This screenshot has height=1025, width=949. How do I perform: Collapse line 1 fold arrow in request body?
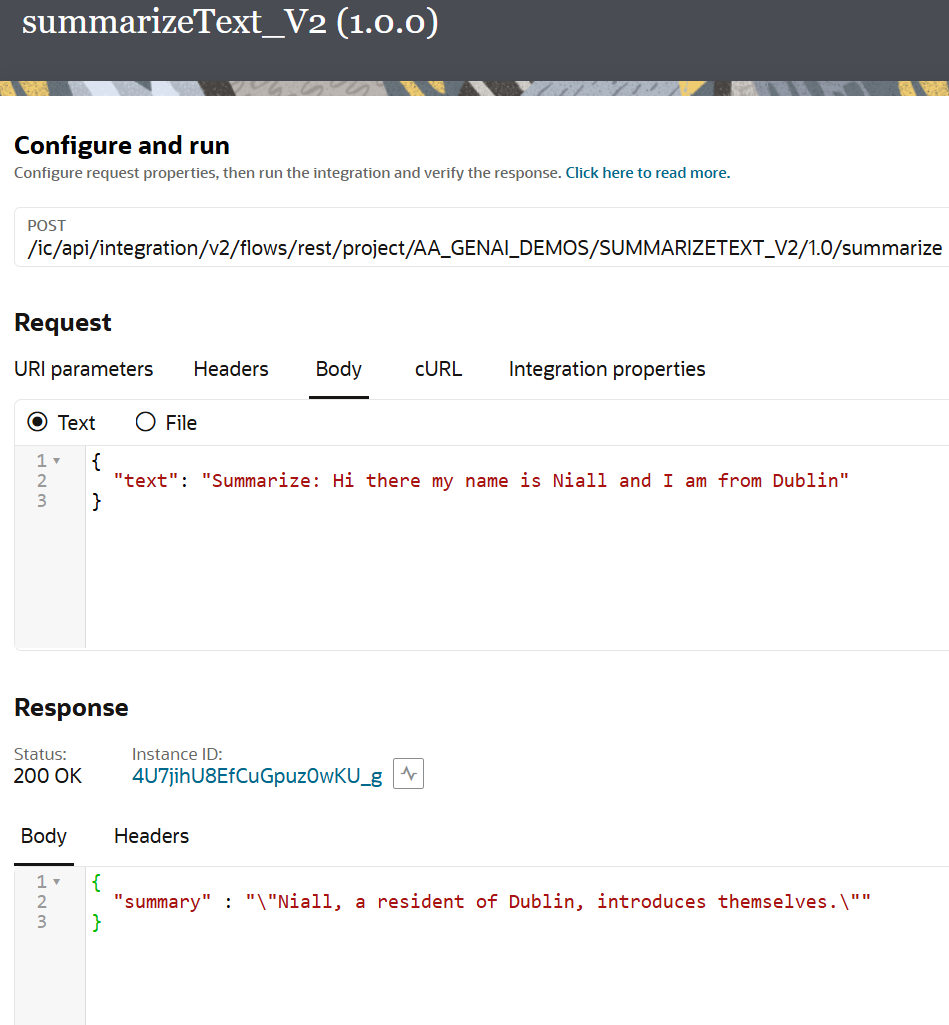point(57,461)
